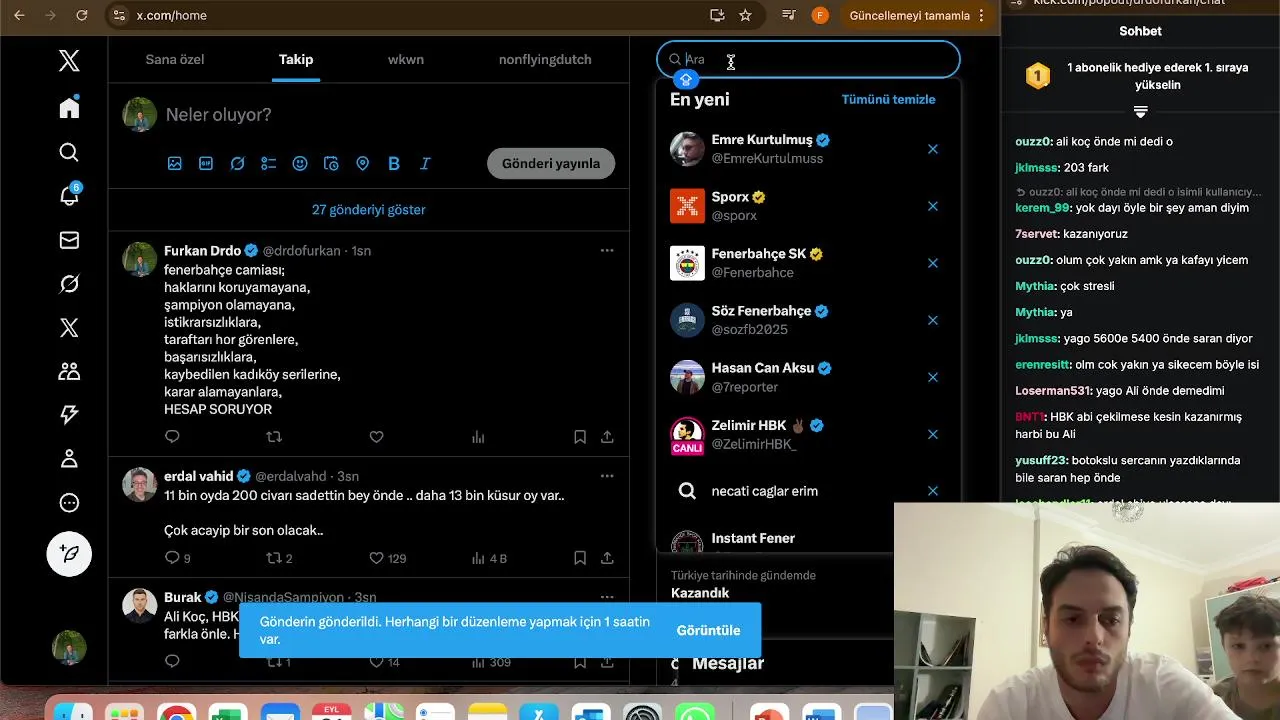Open emoji picker in composer
The width and height of the screenshot is (1280, 720).
pyautogui.click(x=300, y=163)
